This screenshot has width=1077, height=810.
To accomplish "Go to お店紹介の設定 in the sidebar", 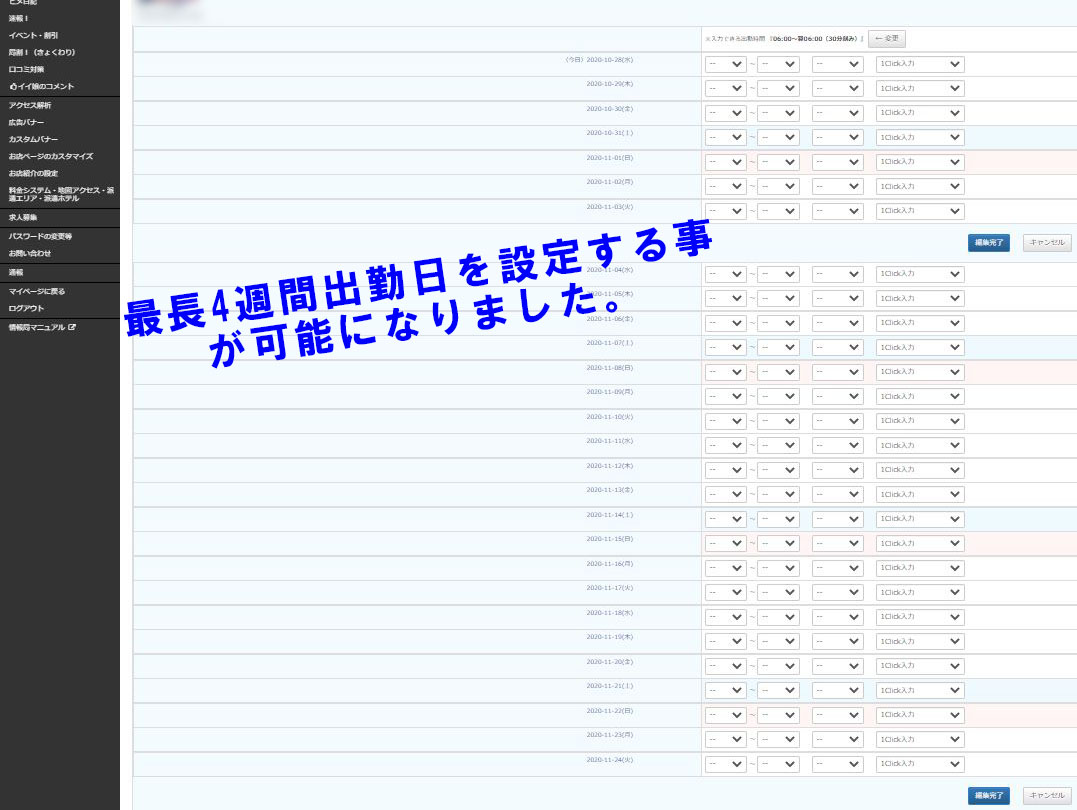I will pyautogui.click(x=33, y=174).
